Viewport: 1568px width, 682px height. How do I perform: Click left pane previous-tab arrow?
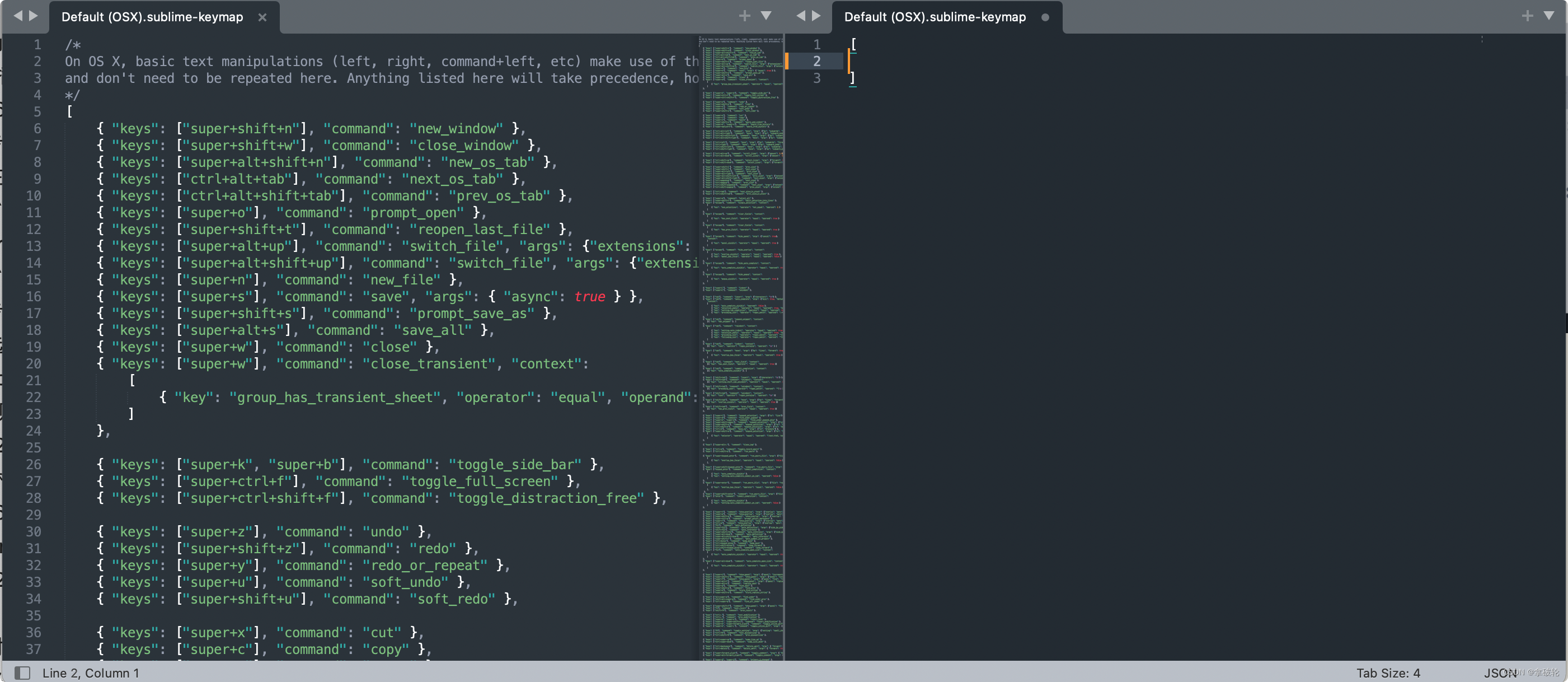(x=18, y=16)
